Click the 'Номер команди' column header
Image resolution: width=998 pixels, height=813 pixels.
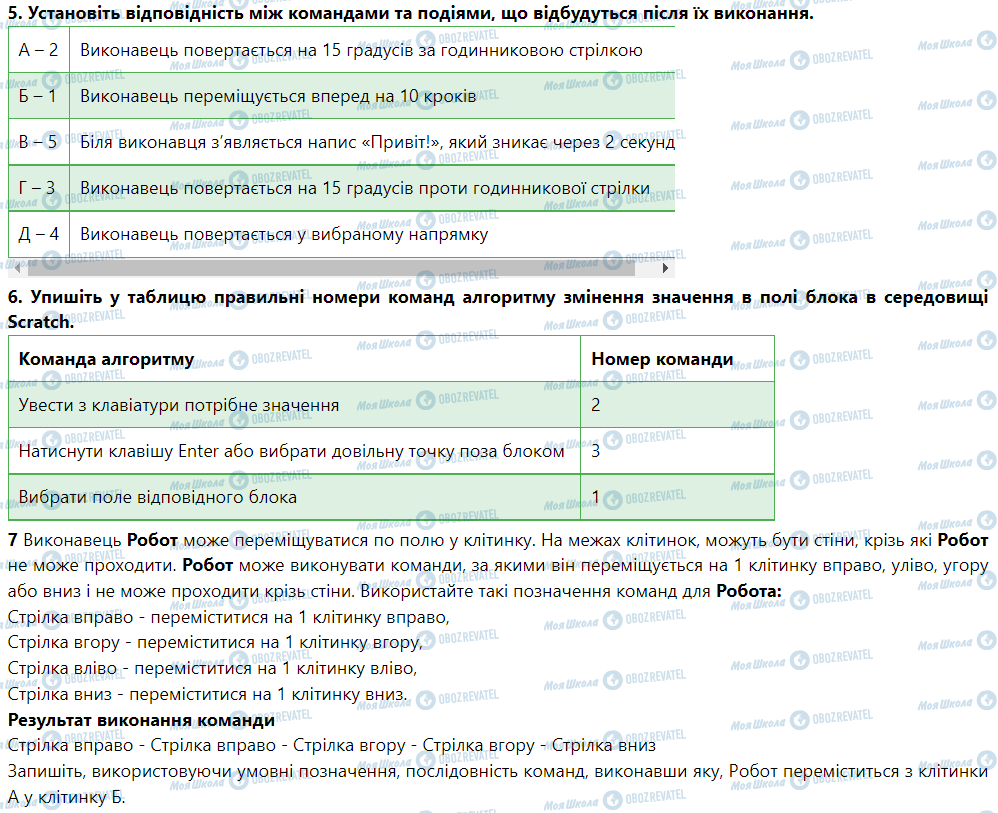coord(662,359)
